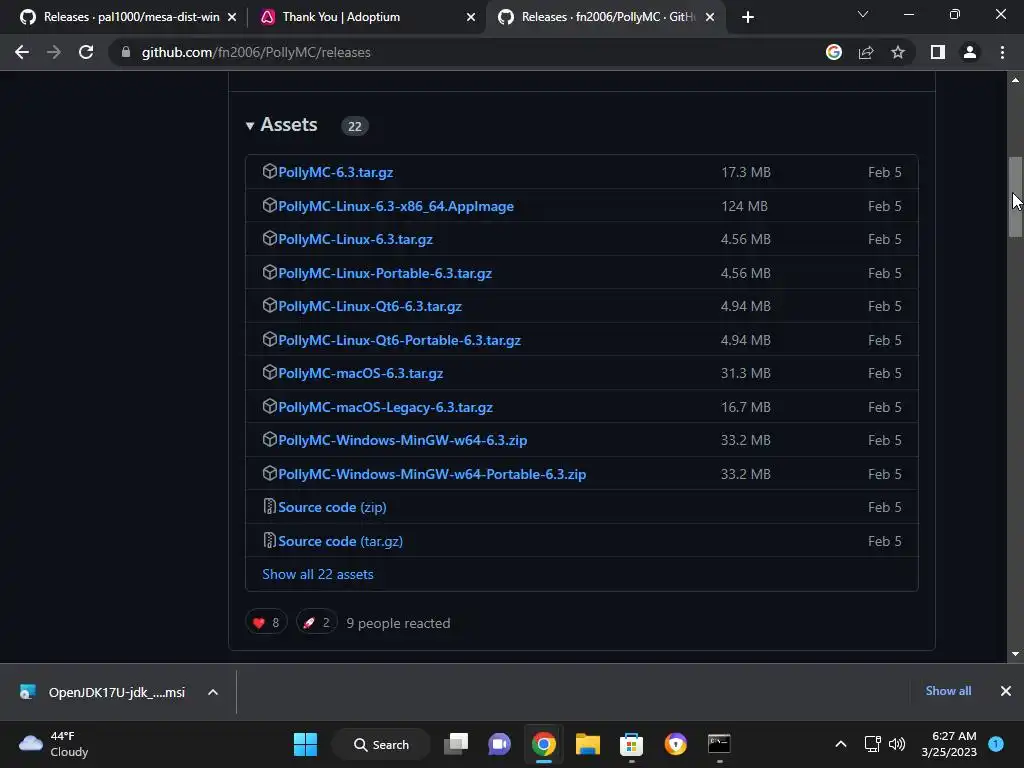Open Chrome three-dot menu
The height and width of the screenshot is (768, 1024).
pos(1002,52)
